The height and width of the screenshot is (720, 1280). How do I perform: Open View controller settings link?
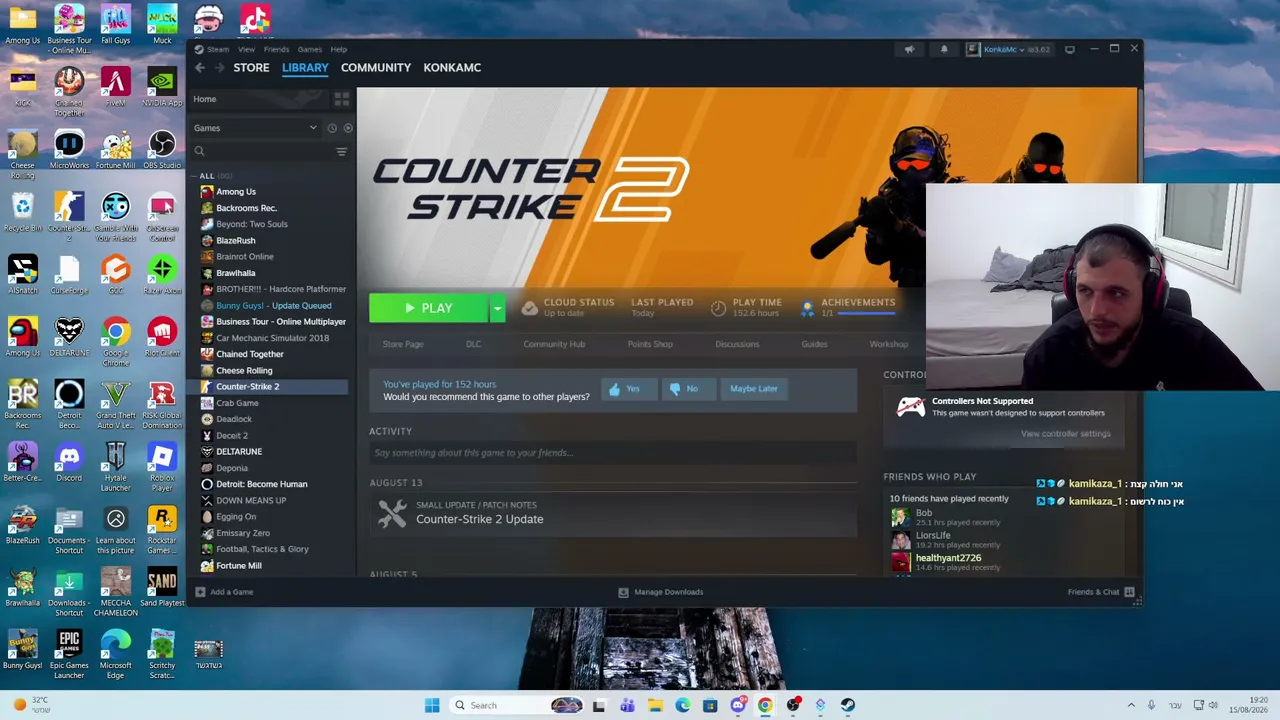(x=1066, y=434)
